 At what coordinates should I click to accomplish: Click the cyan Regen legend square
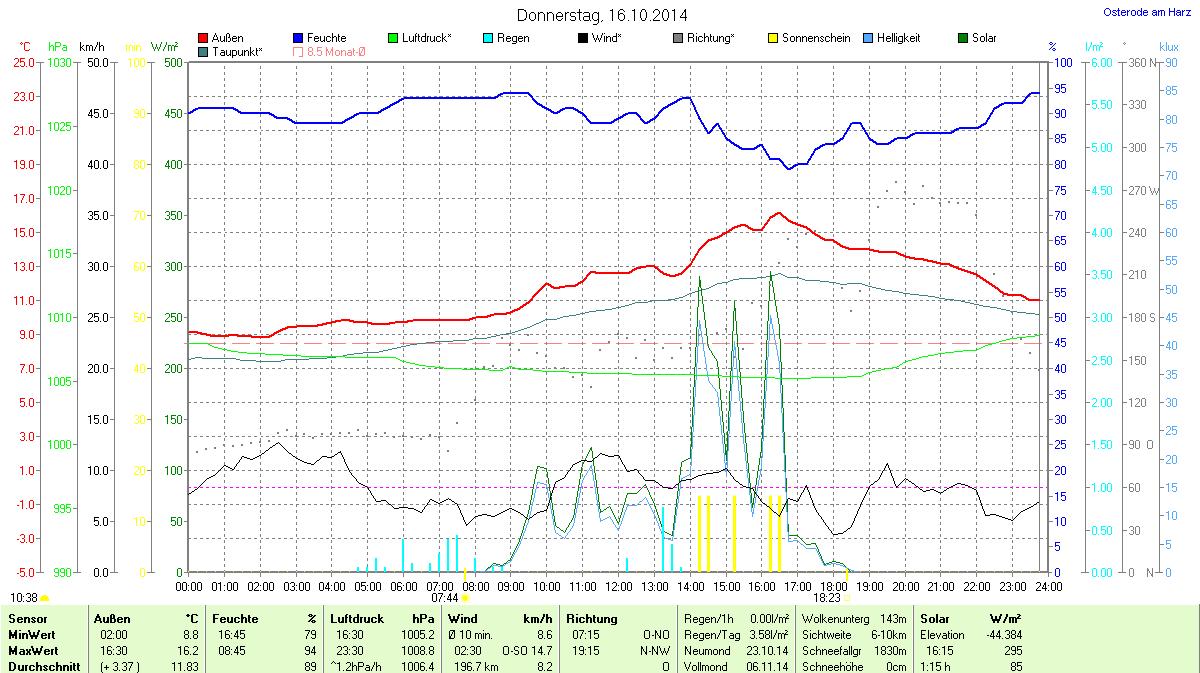(x=488, y=38)
